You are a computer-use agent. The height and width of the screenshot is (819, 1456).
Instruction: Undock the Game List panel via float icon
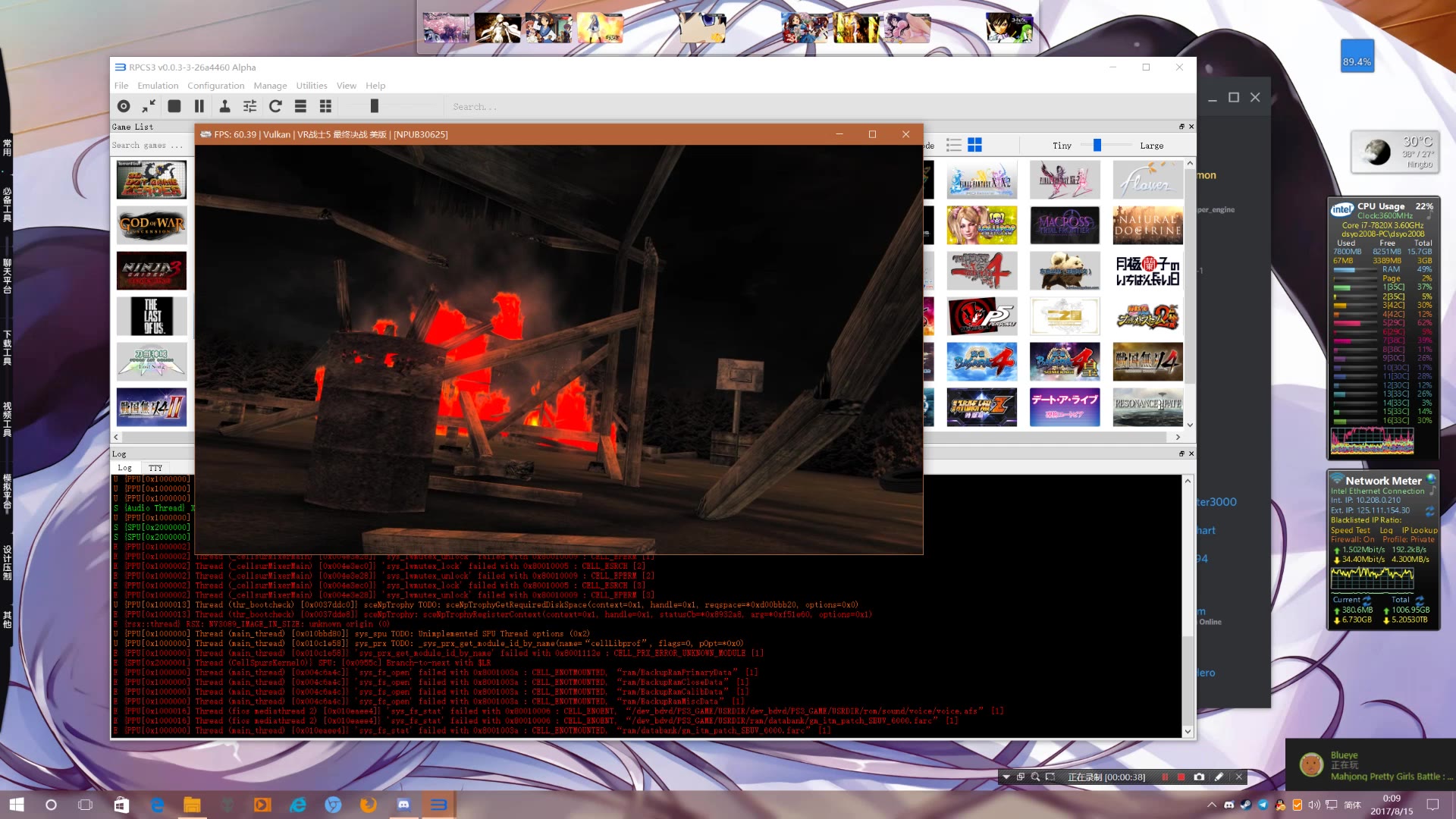[1181, 127]
